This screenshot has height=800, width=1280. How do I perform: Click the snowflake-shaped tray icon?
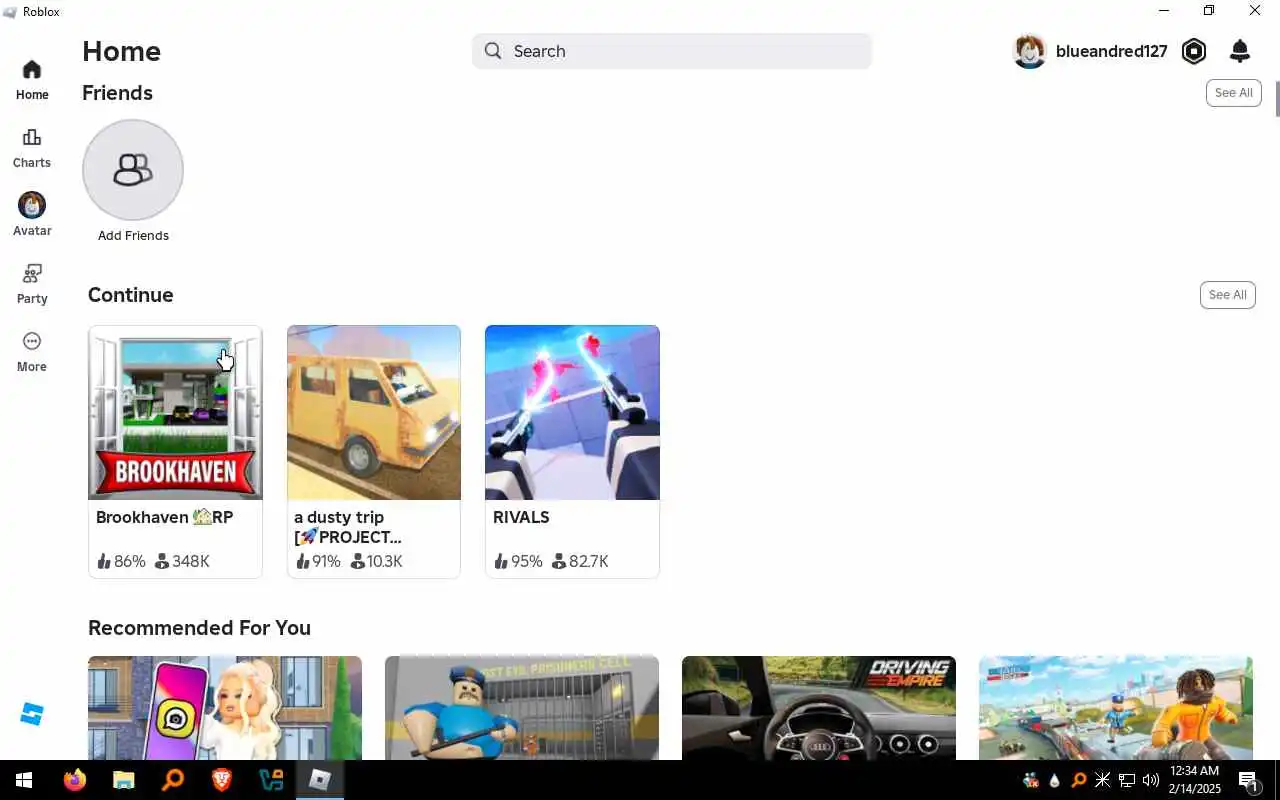tap(1103, 780)
